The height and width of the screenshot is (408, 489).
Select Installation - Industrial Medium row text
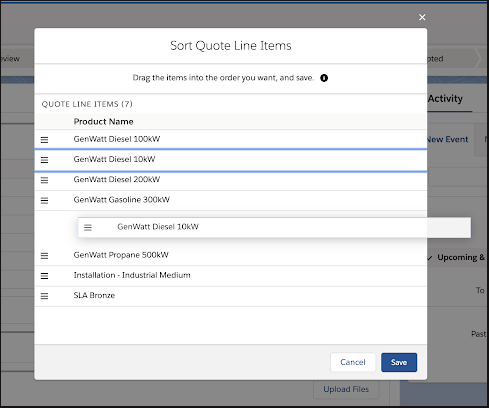[x=132, y=275]
